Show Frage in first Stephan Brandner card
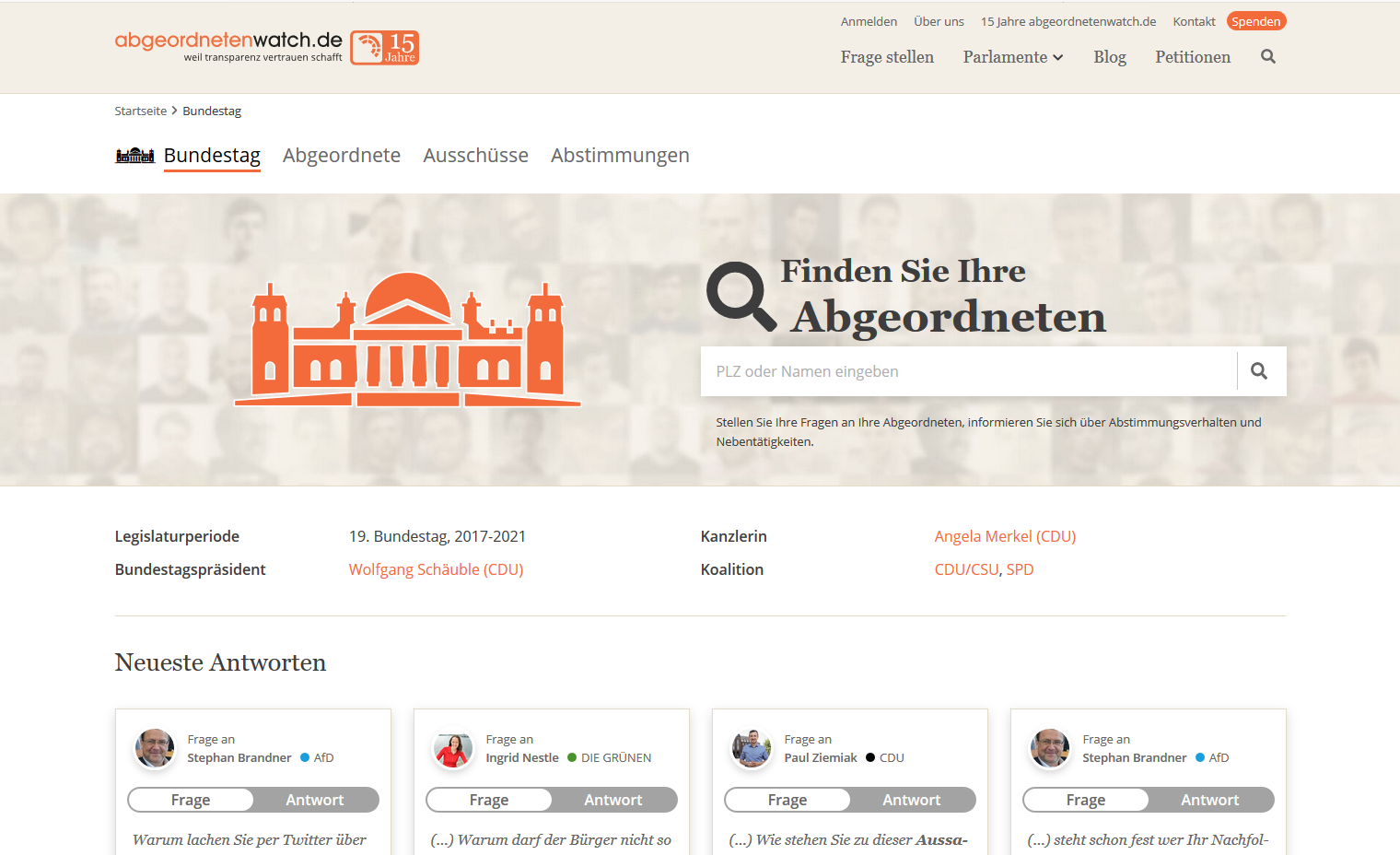 [x=191, y=800]
